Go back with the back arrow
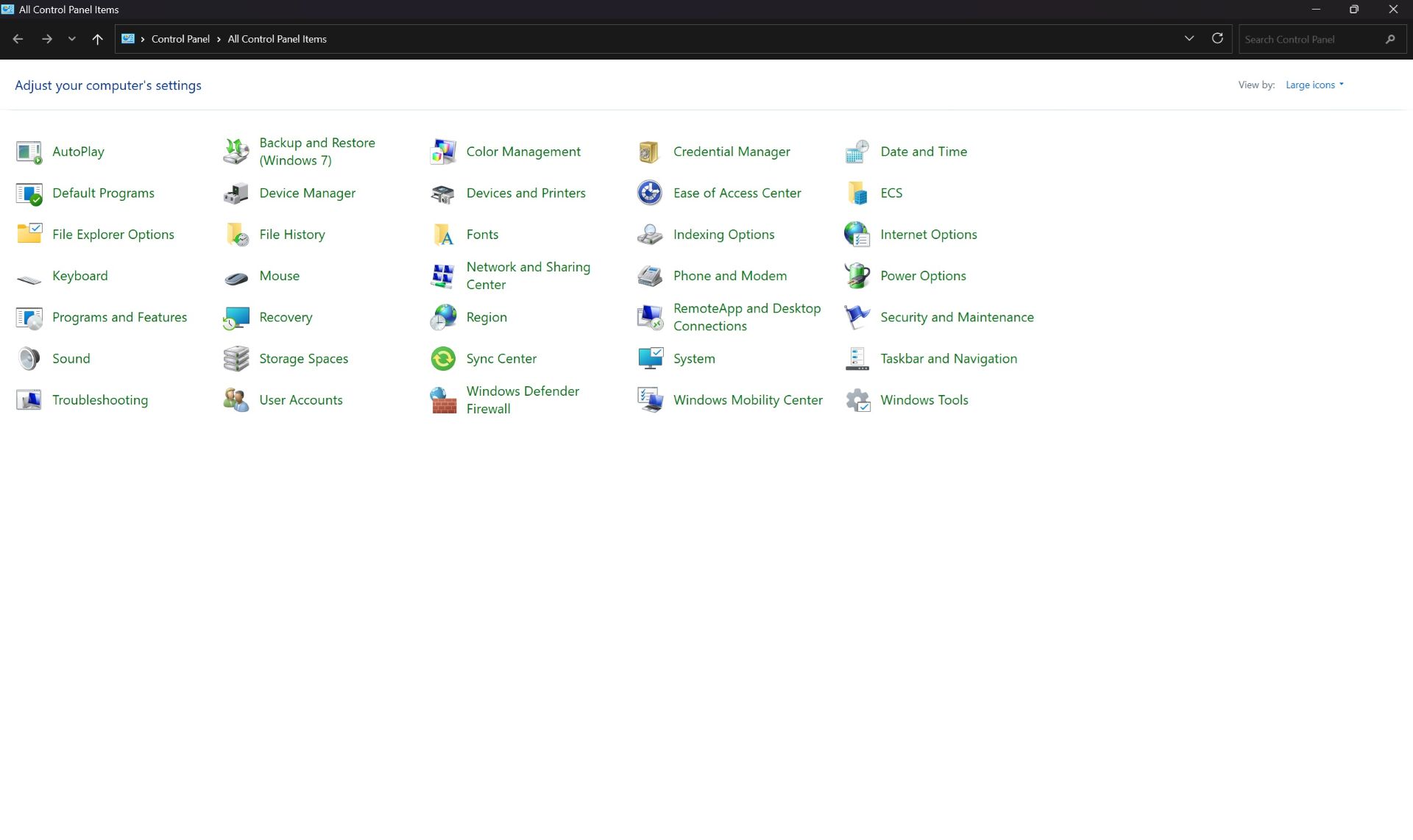 (x=18, y=39)
